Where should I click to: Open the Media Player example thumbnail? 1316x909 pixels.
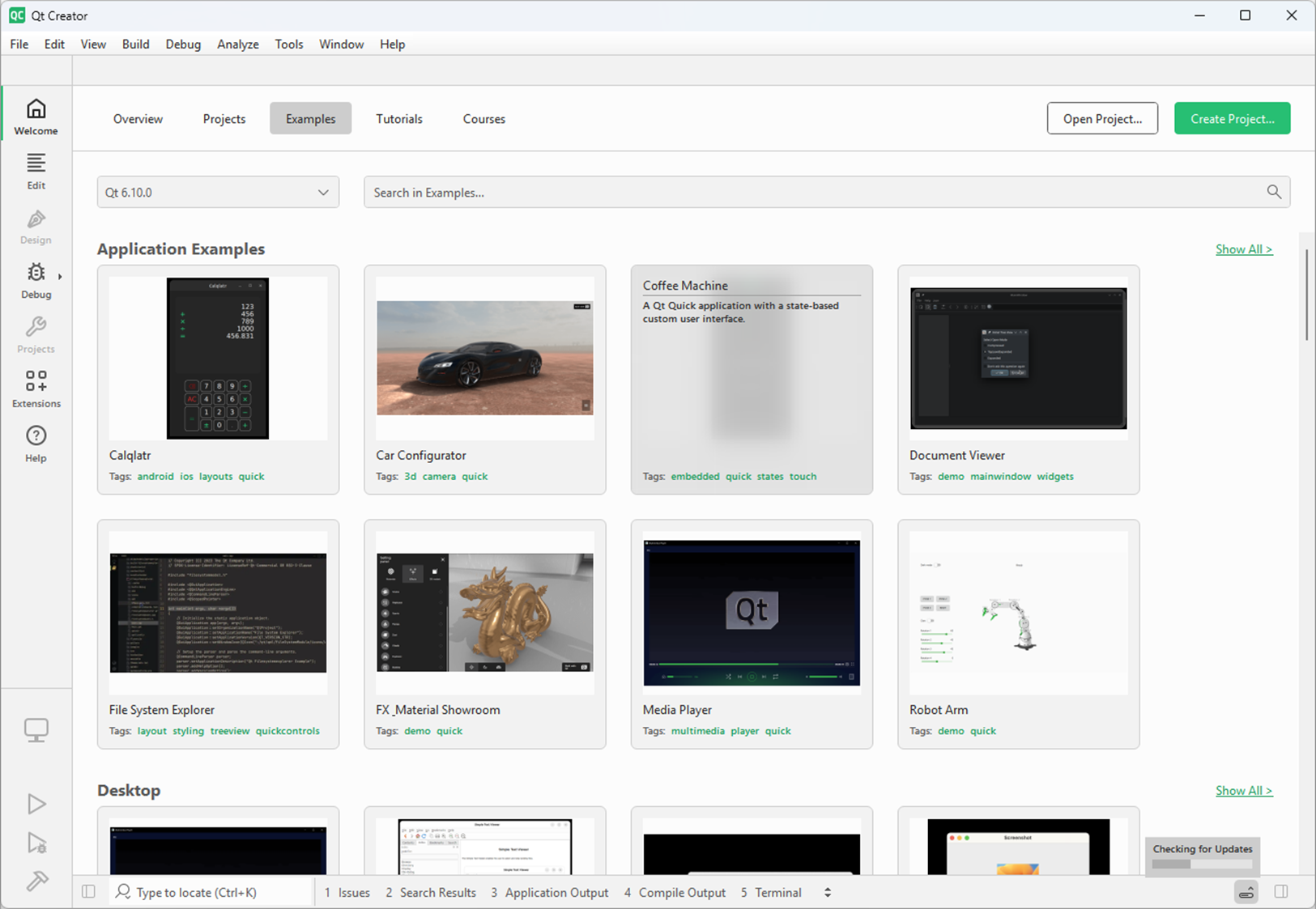click(752, 613)
